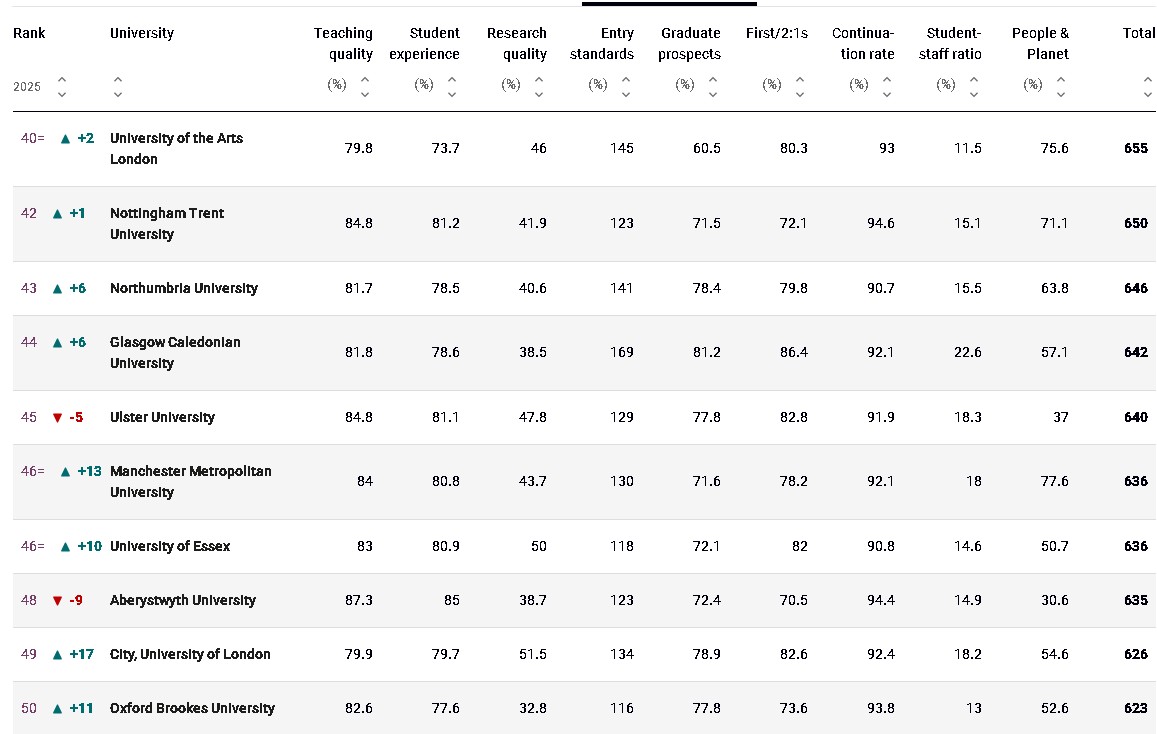Open City, University of London entry

coord(190,654)
